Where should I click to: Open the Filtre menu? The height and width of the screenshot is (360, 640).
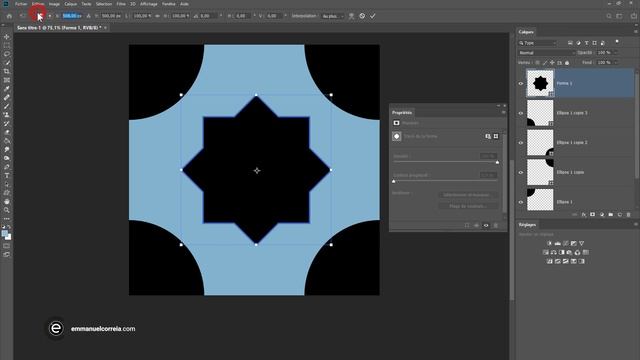121,4
